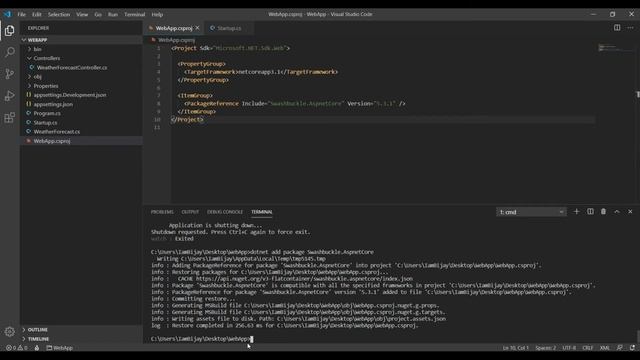
Task: Click the VS Code logo icon
Action: pos(7,14)
